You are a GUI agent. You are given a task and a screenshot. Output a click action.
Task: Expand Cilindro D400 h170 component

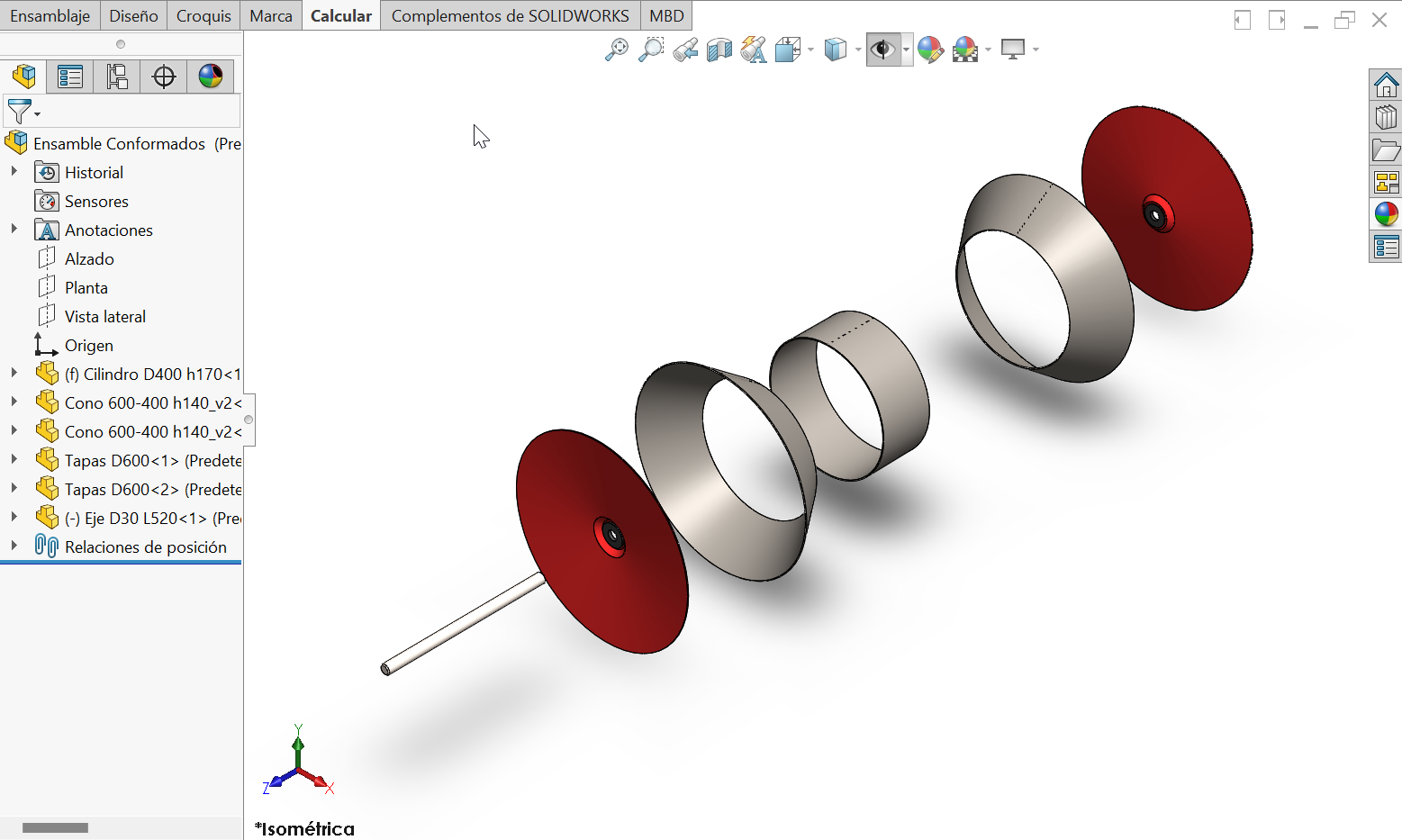[x=14, y=373]
